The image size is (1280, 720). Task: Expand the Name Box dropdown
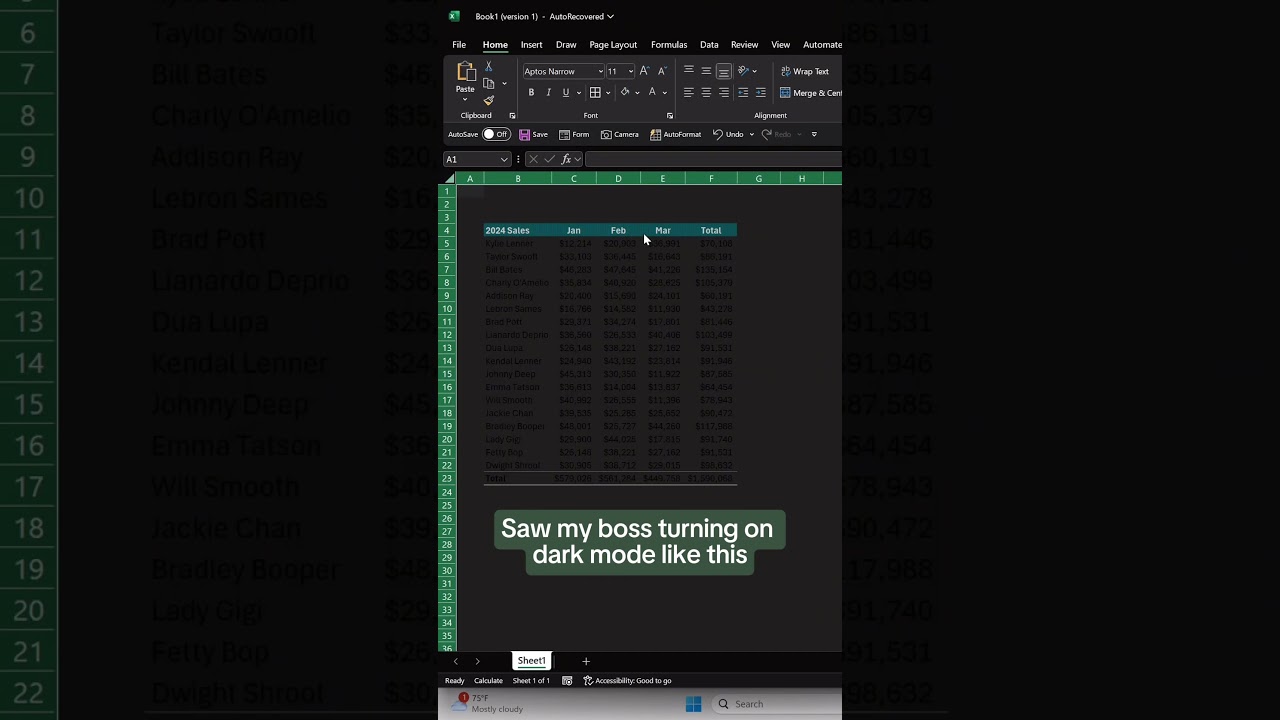[x=504, y=159]
